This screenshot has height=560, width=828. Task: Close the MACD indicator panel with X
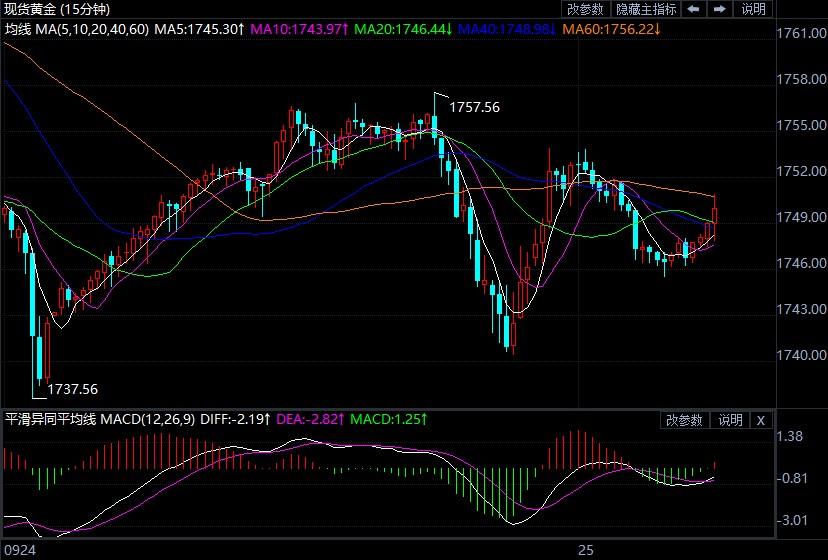click(760, 421)
